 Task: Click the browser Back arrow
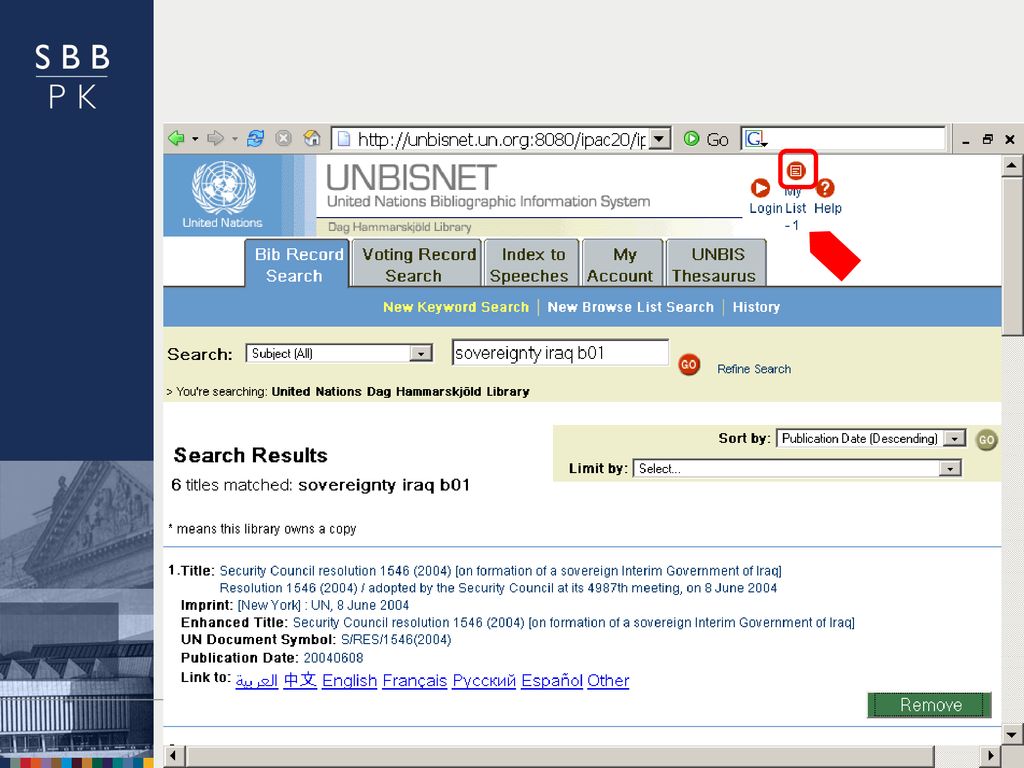pyautogui.click(x=176, y=138)
